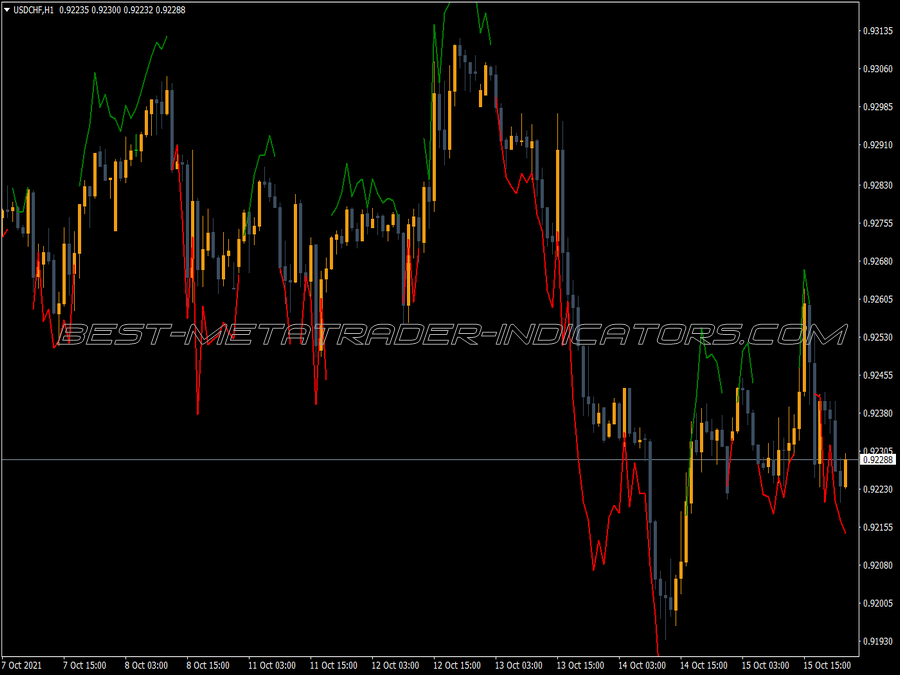
Task: Click the 14 Oct 15:00 time label
Action: (704, 665)
